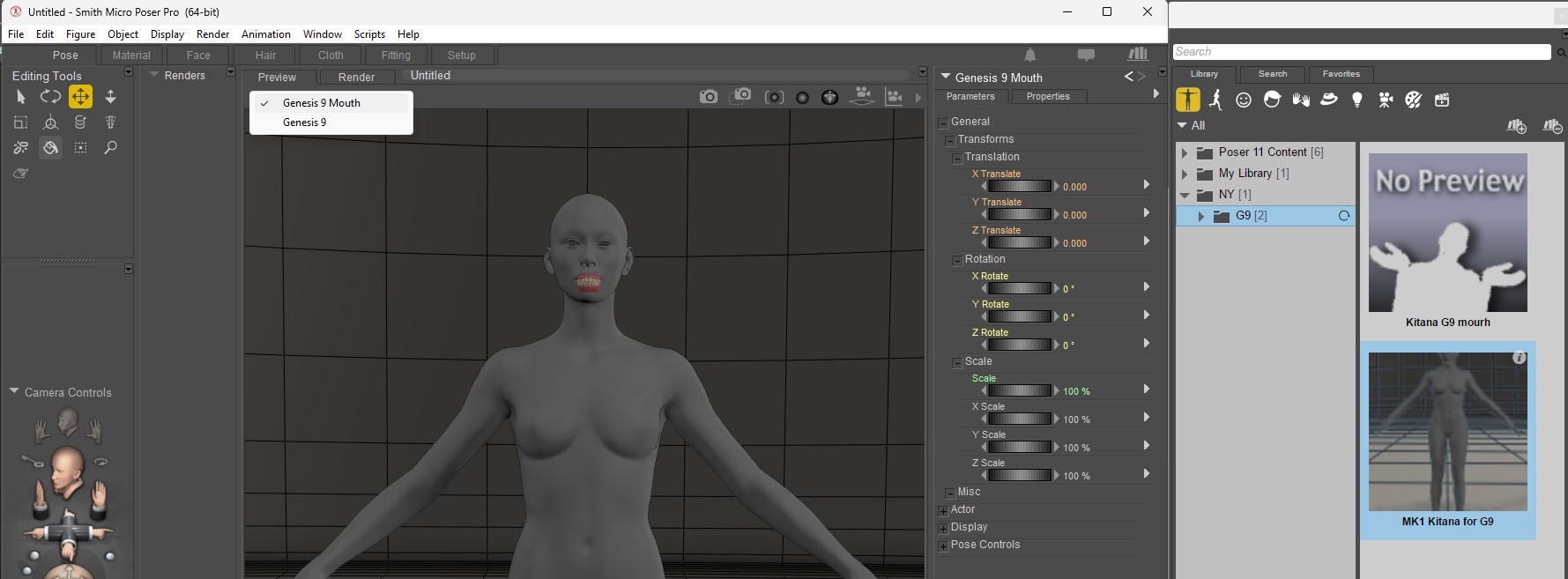Adjust the Y Rotate dial
Viewport: 1568px width, 579px height.
tap(1020, 317)
